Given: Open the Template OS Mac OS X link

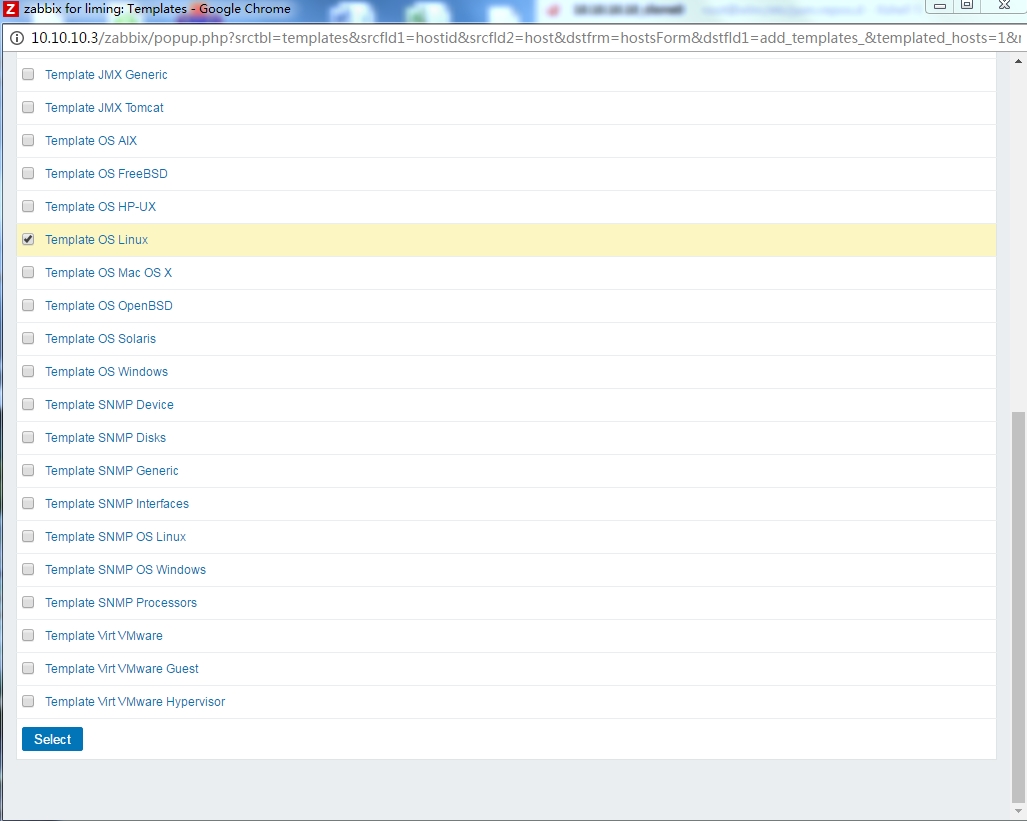Looking at the screenshot, I should click(x=108, y=273).
